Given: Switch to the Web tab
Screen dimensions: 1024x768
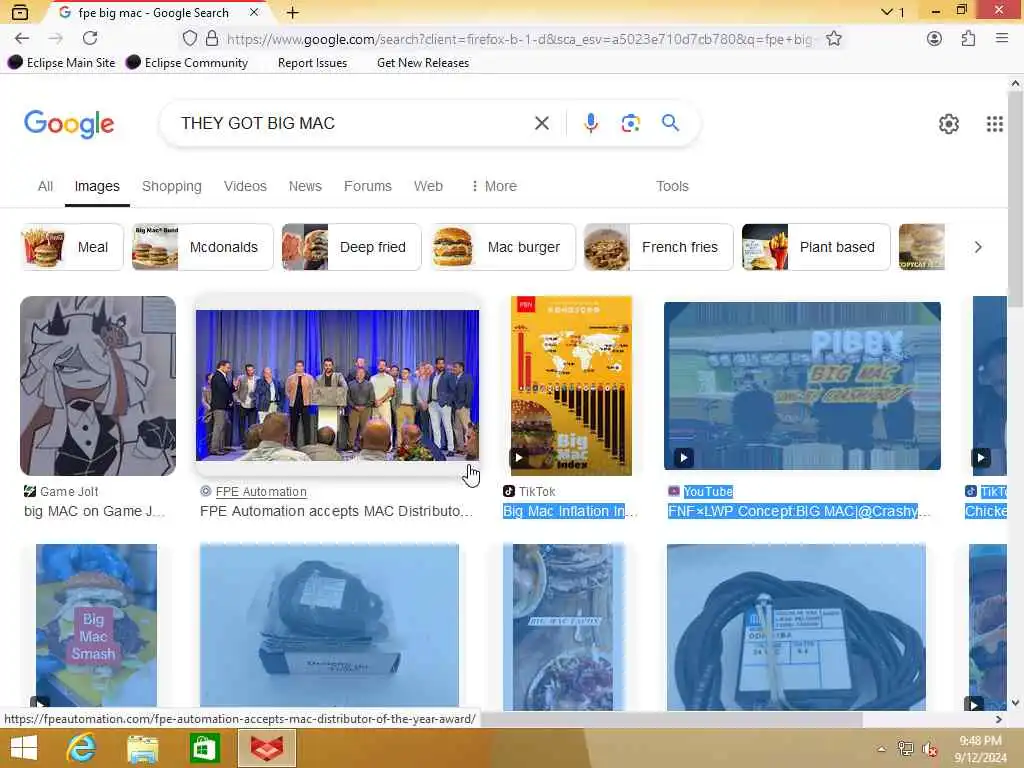Looking at the screenshot, I should click(428, 186).
